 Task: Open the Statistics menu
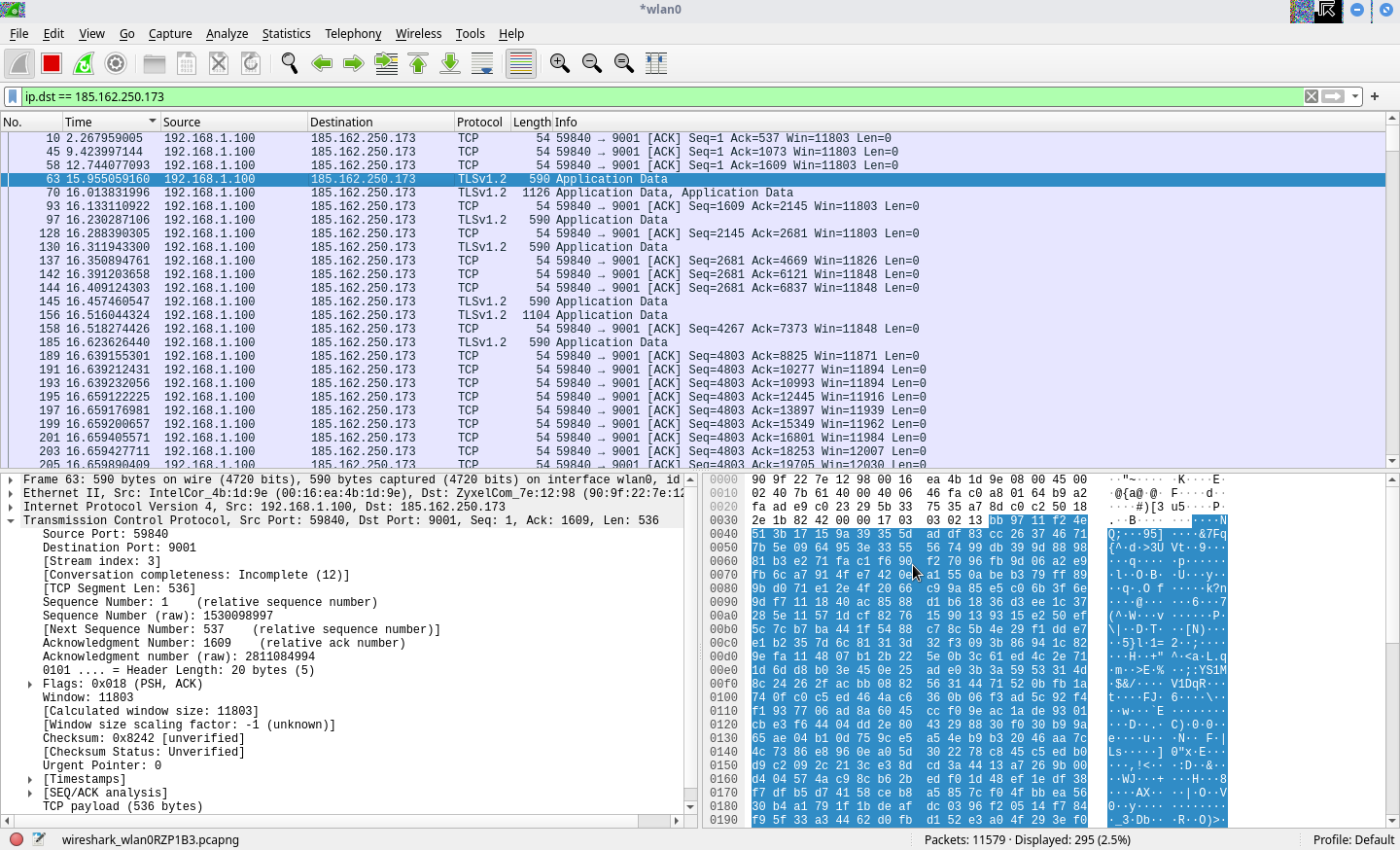point(286,33)
